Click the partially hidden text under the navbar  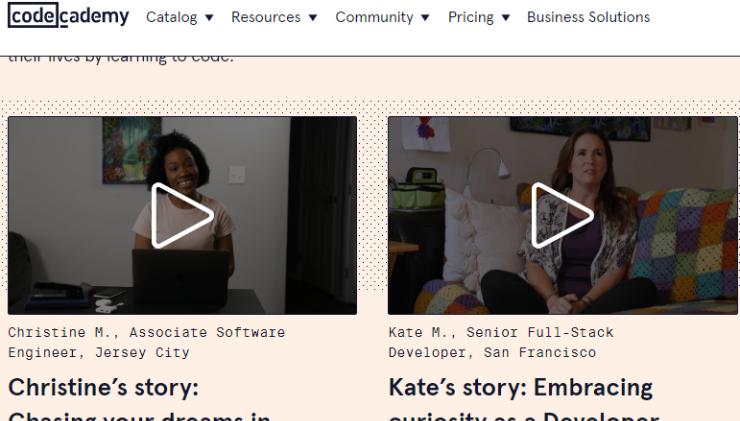pos(120,58)
